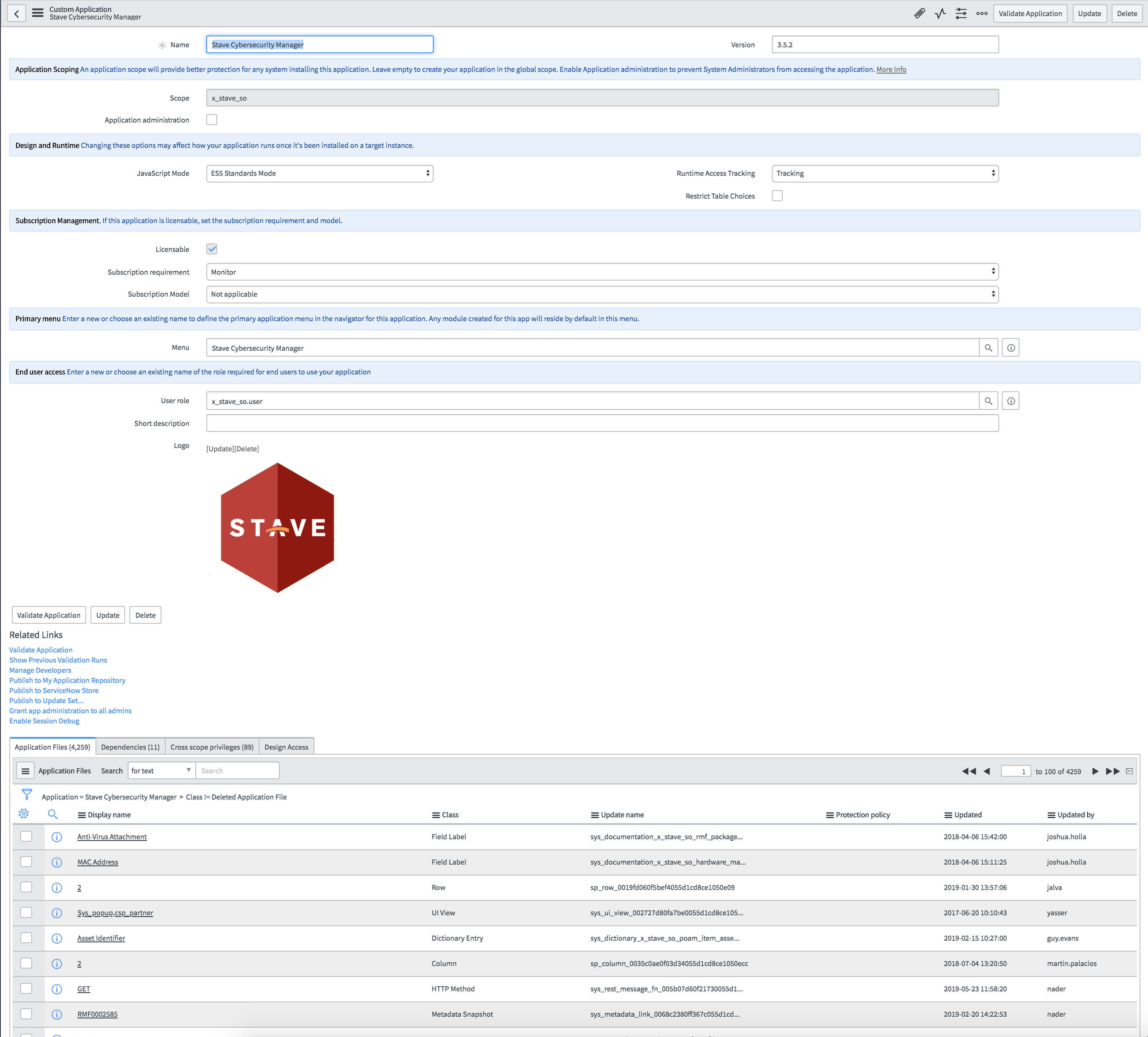Open the personalize form sliders icon
1148x1037 pixels.
(x=961, y=13)
